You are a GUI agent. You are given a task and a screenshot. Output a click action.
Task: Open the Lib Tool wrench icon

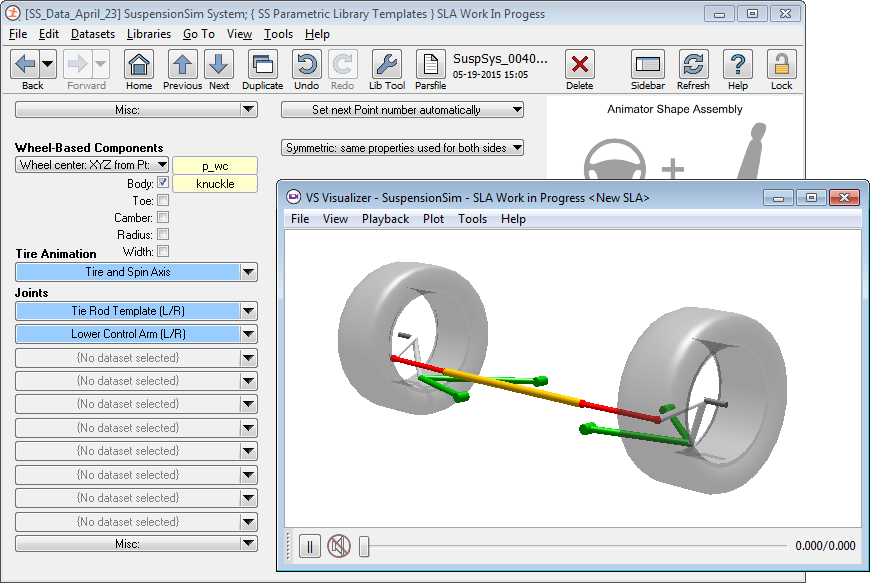point(387,65)
